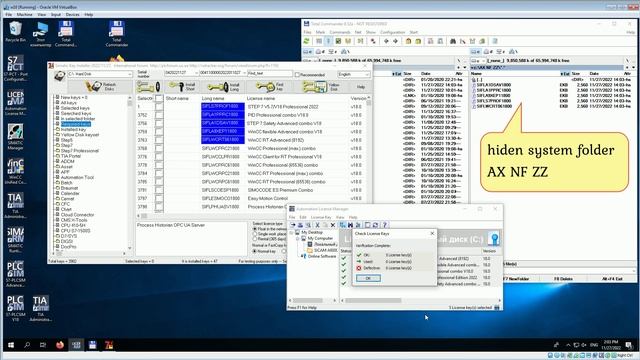This screenshot has width=640, height=360.
Task: Open the Windows Start menu
Action: coord(11,345)
